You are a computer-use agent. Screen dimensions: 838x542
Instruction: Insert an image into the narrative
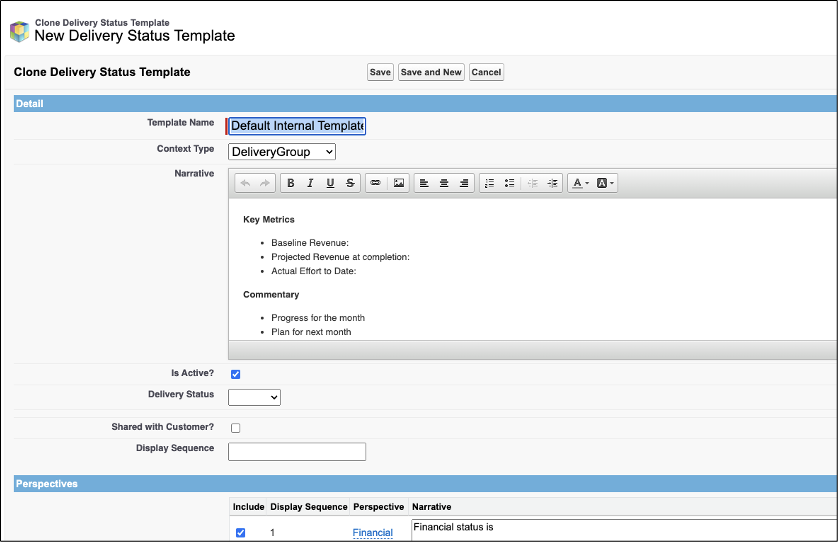pos(399,183)
